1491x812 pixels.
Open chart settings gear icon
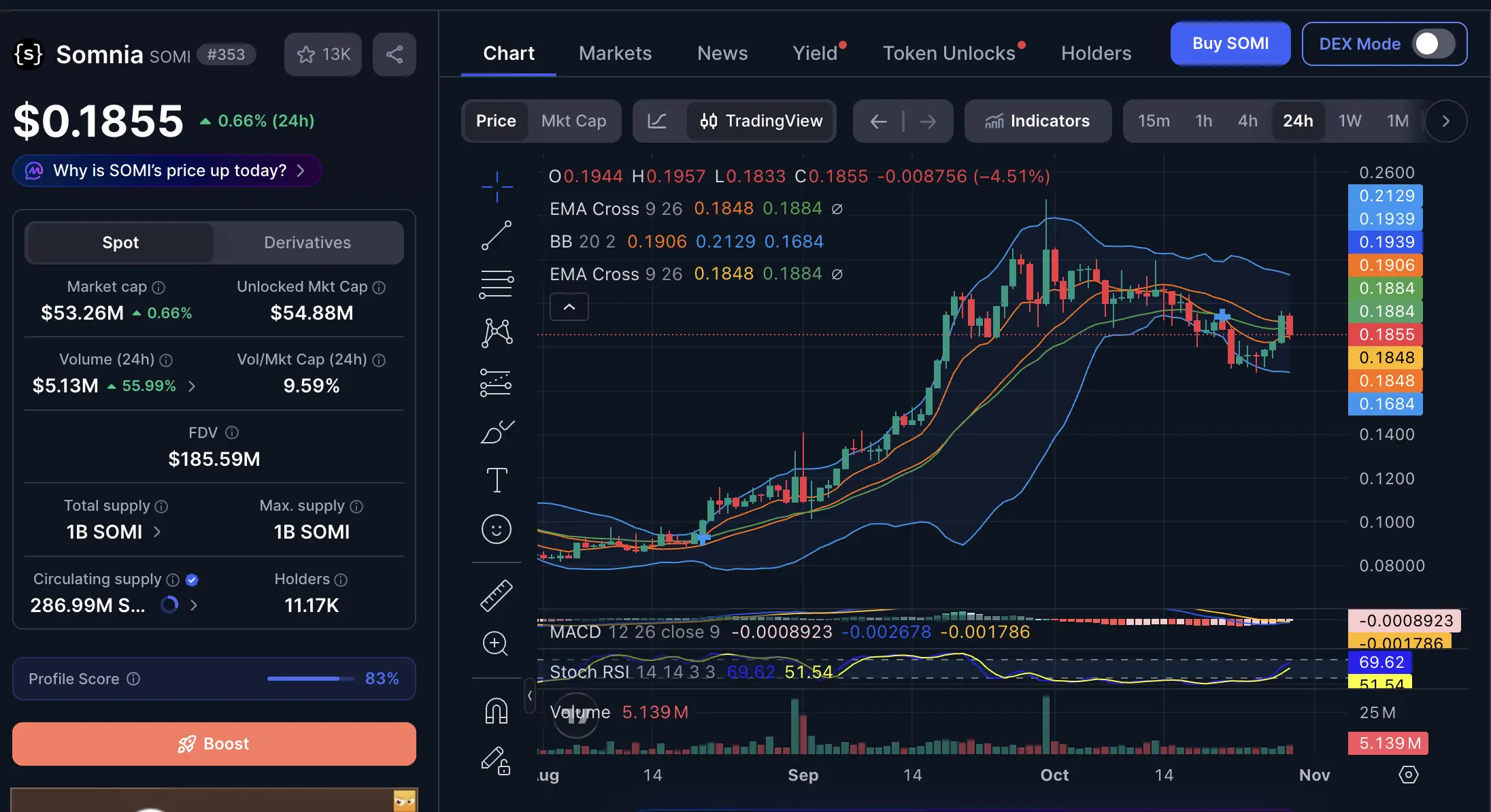tap(1408, 775)
